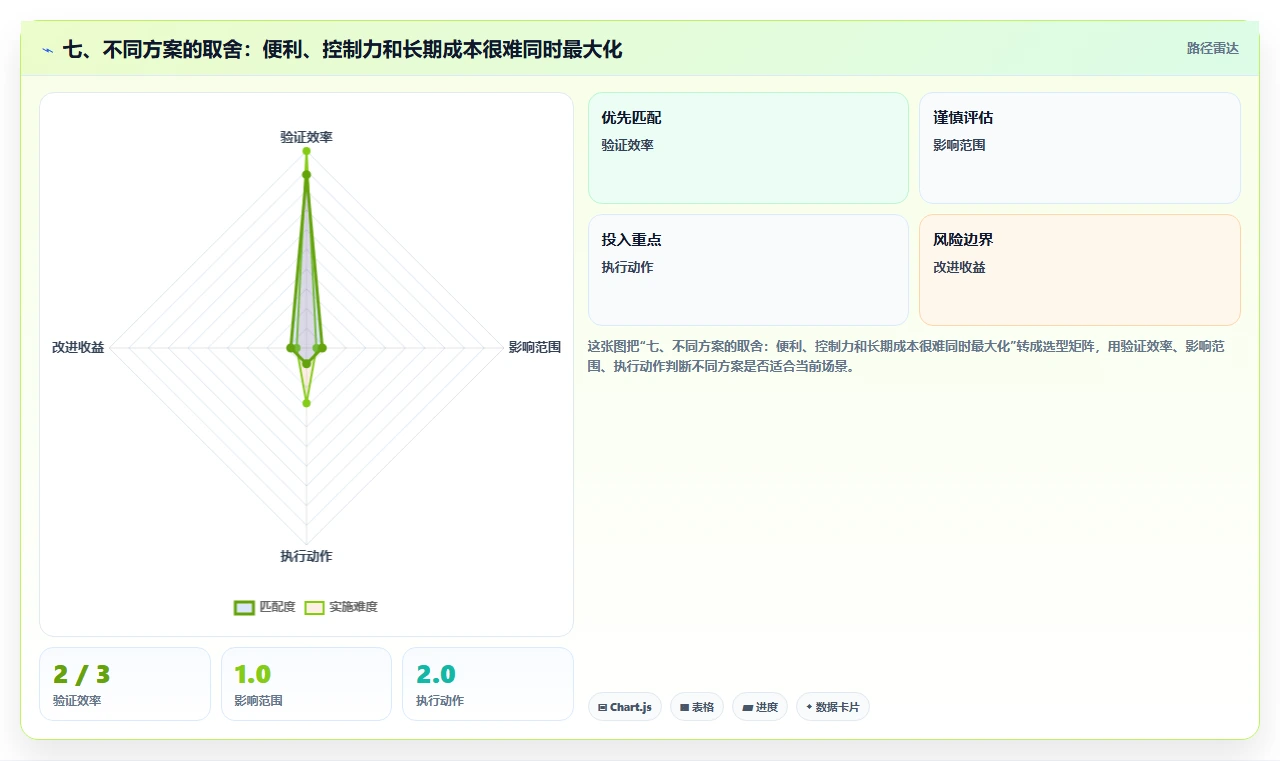
Task: Select the Chart.js tag
Action: click(x=625, y=707)
